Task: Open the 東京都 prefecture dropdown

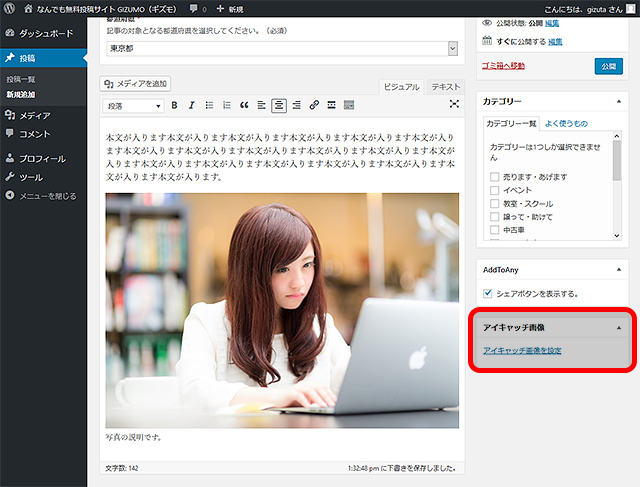Action: (x=452, y=48)
